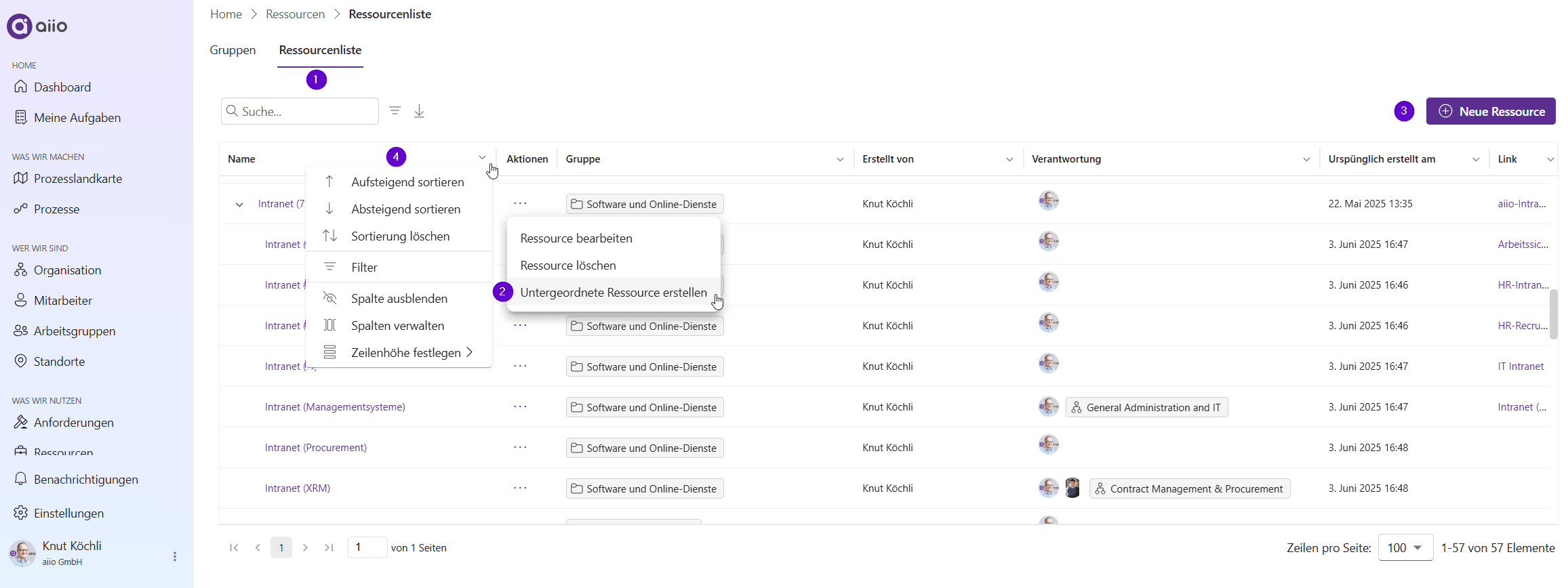Go to Home in the breadcrumb
This screenshot has height=588, width=1568.
[x=226, y=14]
